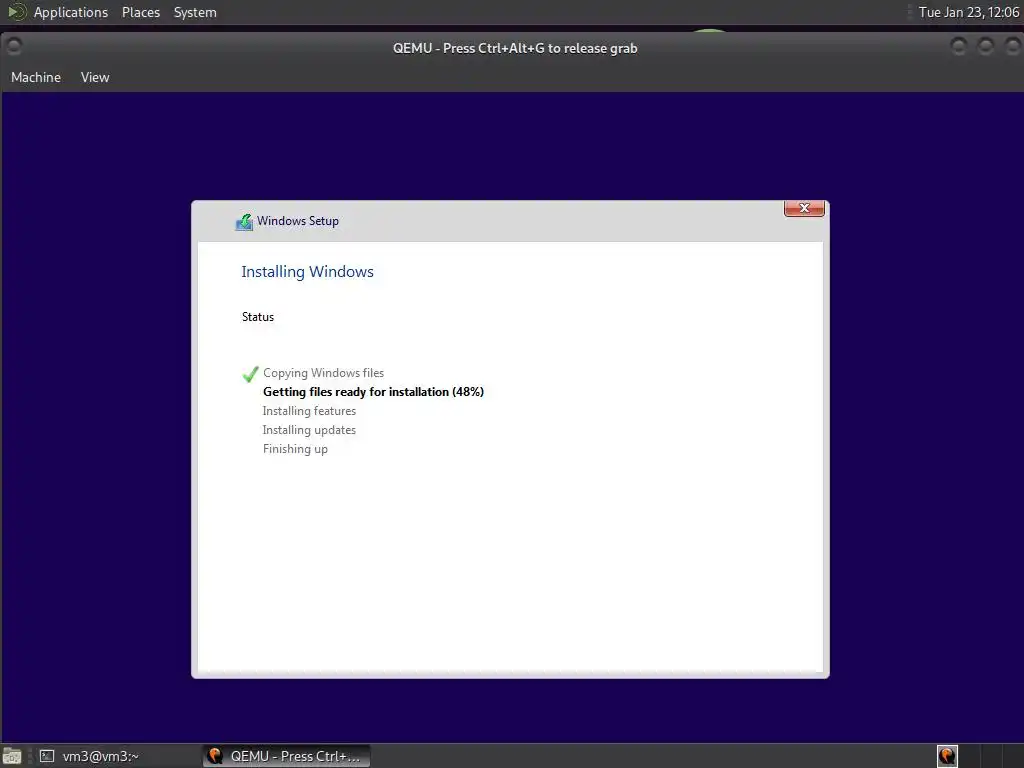Screen dimensions: 1024x768
Task: Close the Windows Setup dialog
Action: point(804,208)
